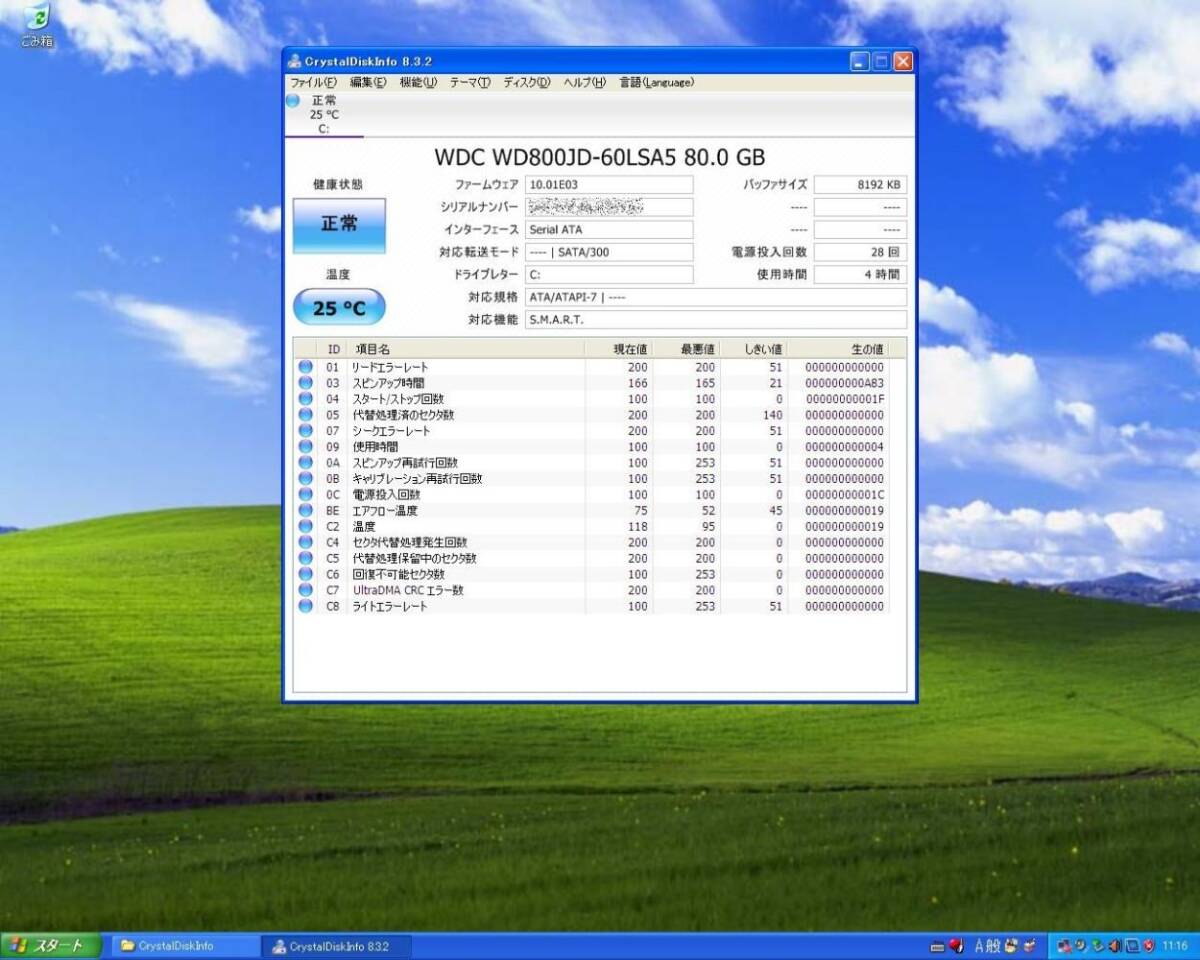Click the IME keyboard icon on language bar
Viewport: 1200px width, 960px height.
pyautogui.click(x=937, y=946)
